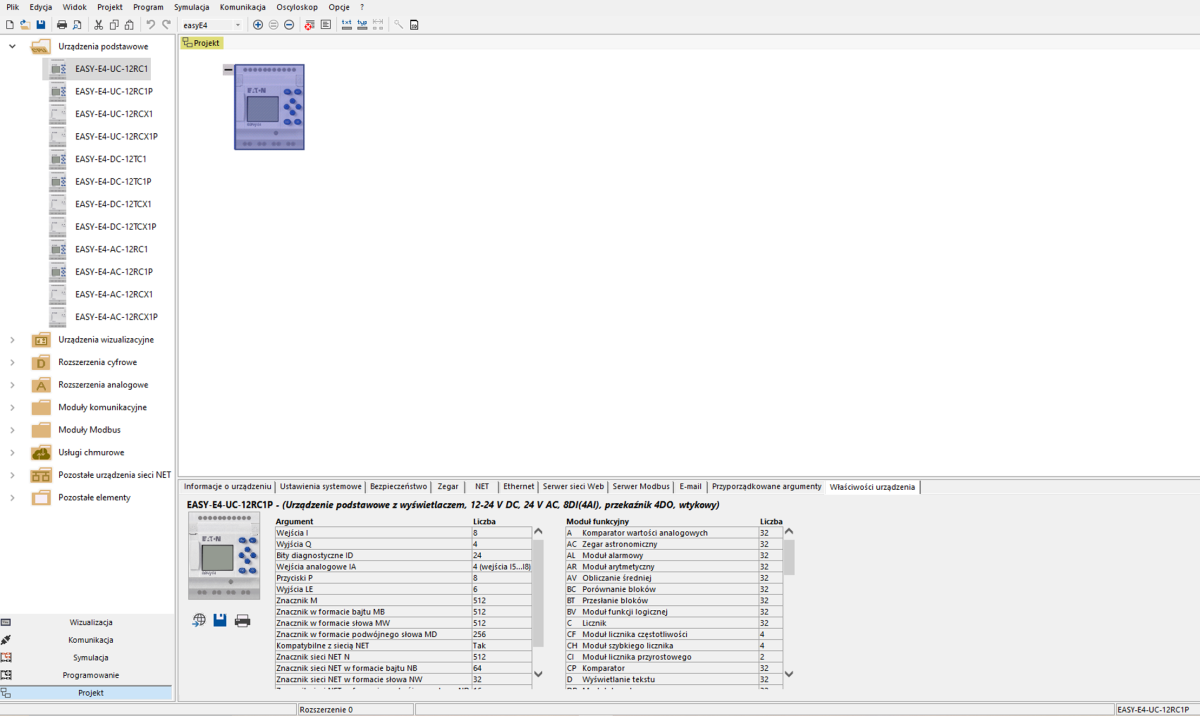
Task: Click the Zoom out minus icon
Action: [x=289, y=25]
